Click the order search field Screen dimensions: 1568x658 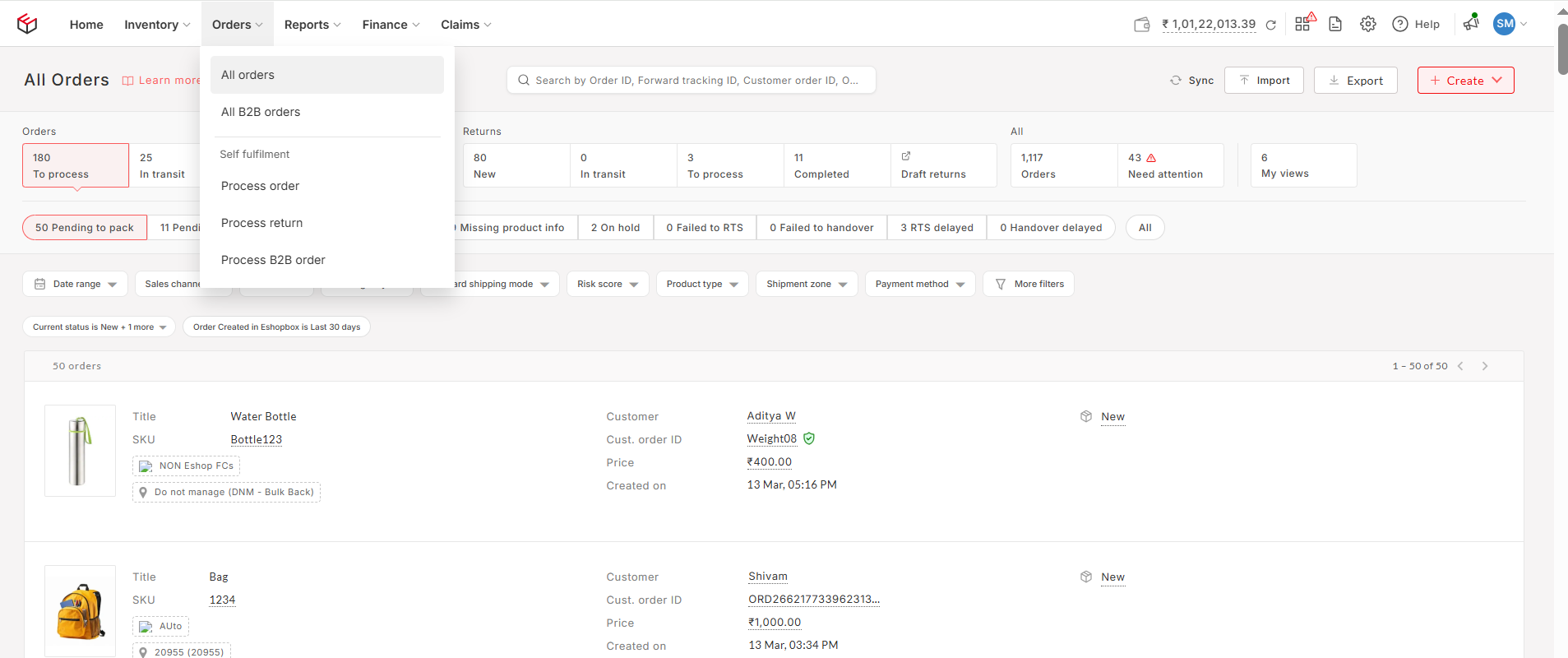pos(691,81)
